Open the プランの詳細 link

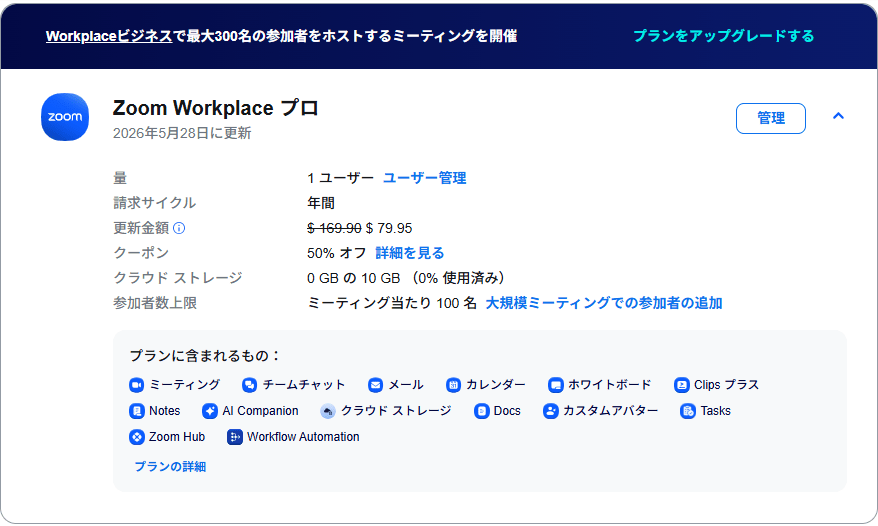[x=170, y=466]
